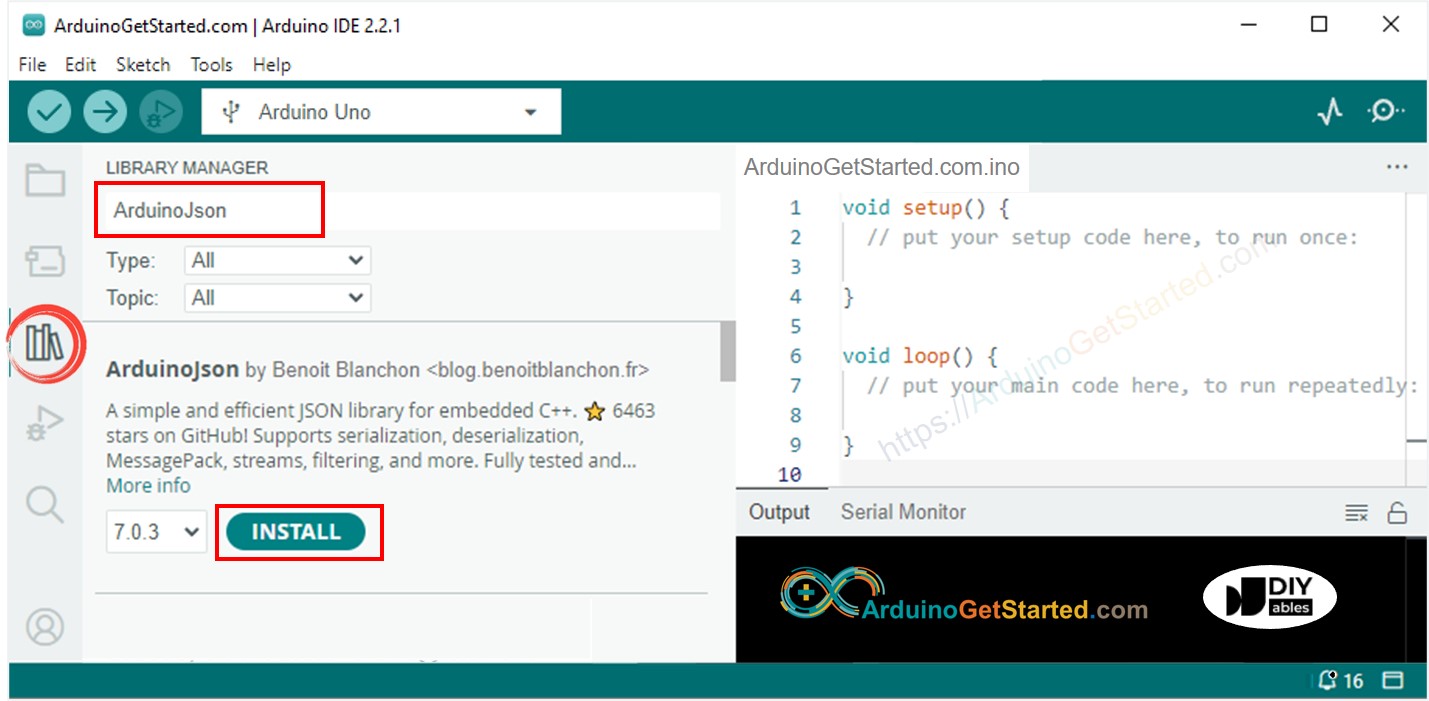The height and width of the screenshot is (701, 1429).
Task: Open the library version dropdown showing 7.0.3
Action: (155, 531)
